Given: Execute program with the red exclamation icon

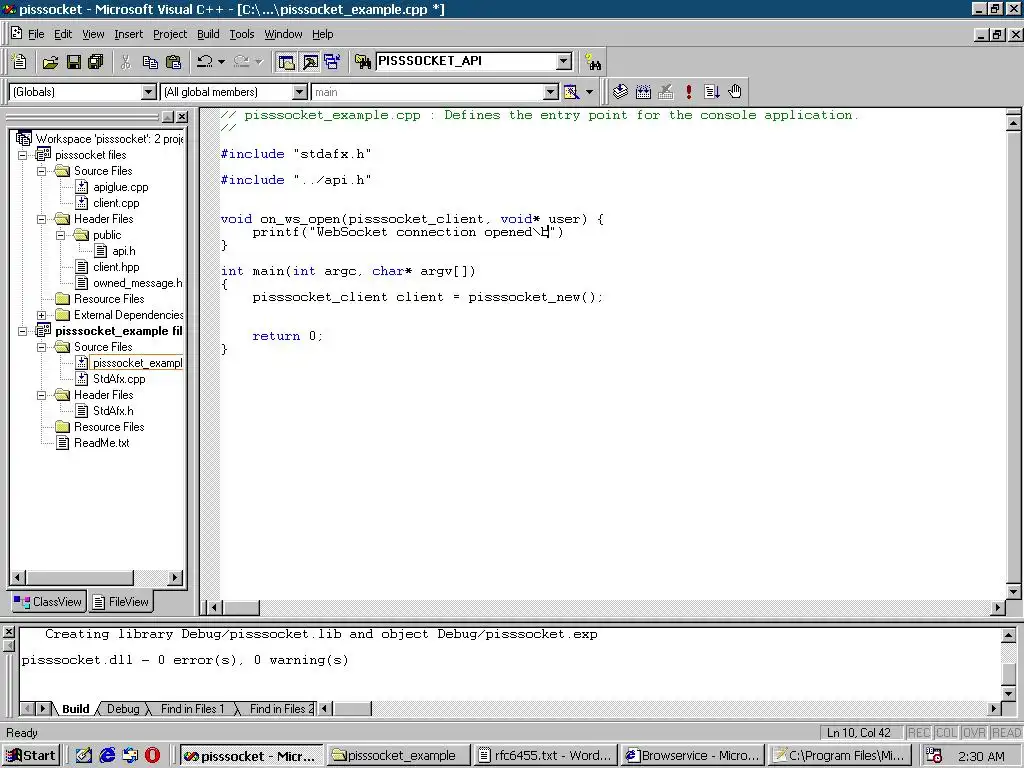Looking at the screenshot, I should pos(689,92).
